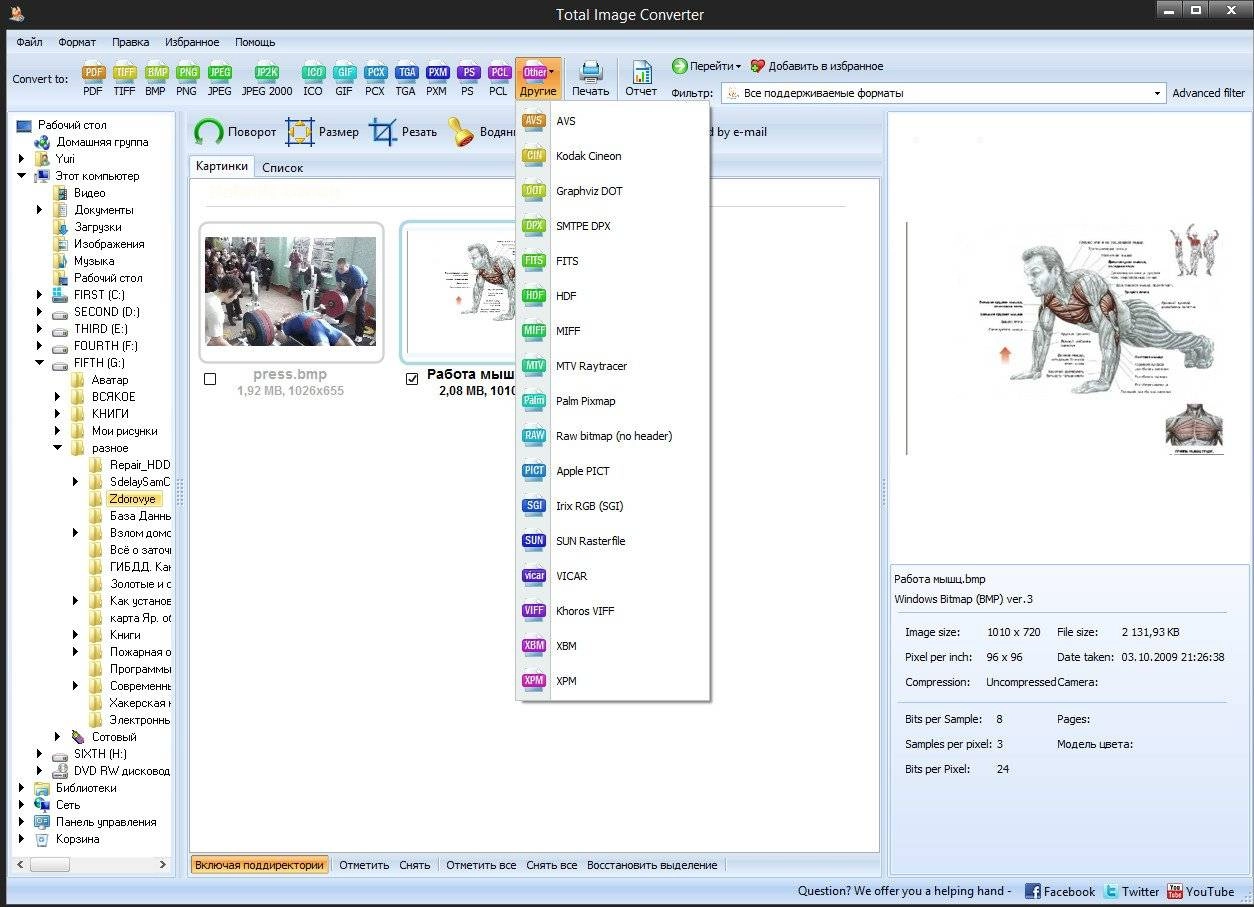Select the Аватар folder
1254x907 pixels.
(x=110, y=380)
